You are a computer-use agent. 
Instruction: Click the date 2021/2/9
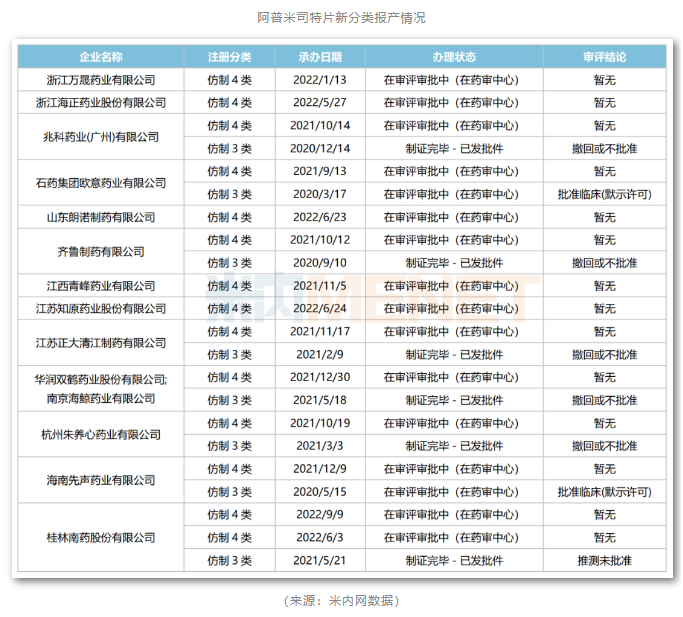tap(320, 354)
